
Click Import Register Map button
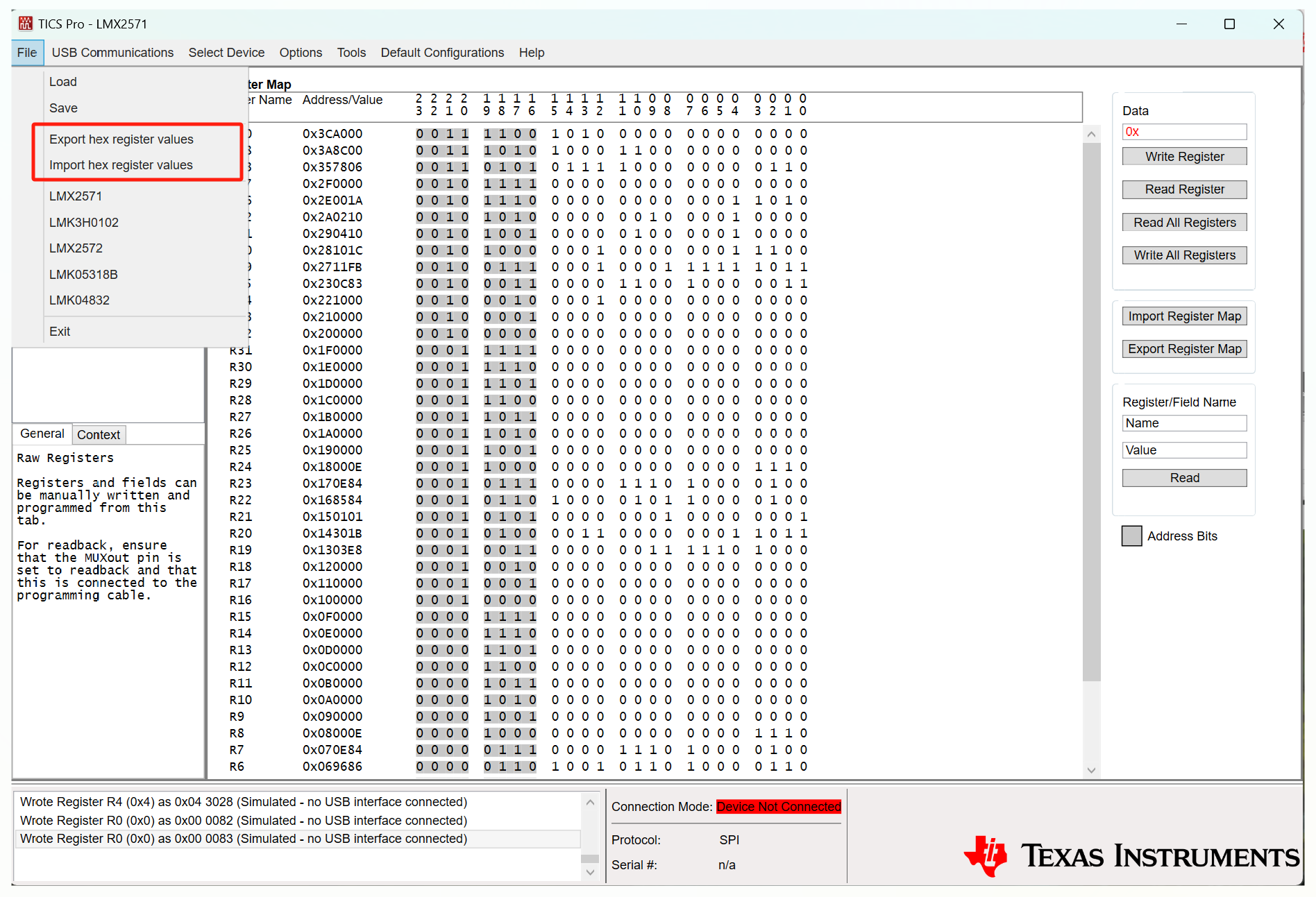pos(1184,316)
